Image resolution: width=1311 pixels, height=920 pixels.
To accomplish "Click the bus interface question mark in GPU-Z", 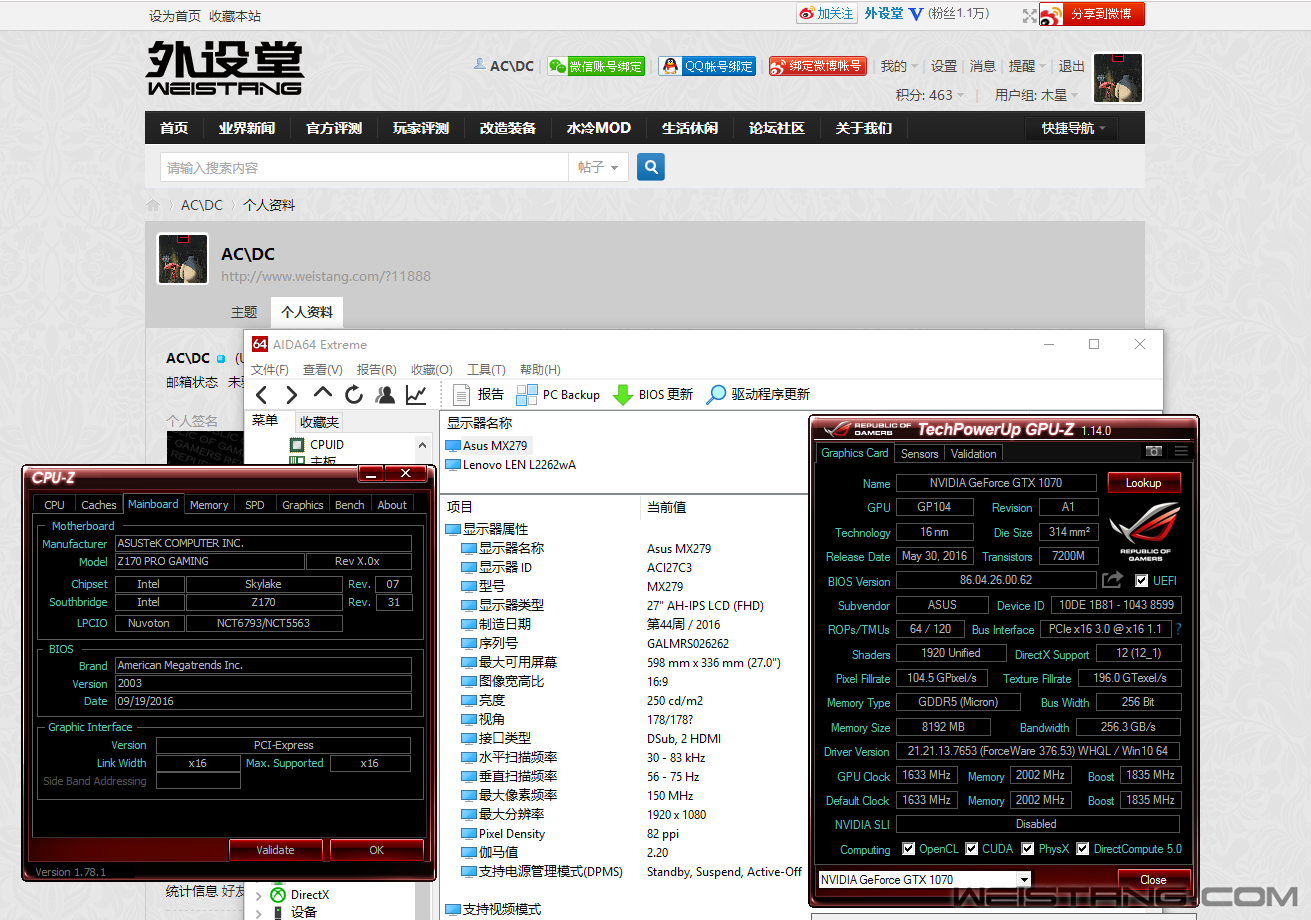I will click(1178, 629).
